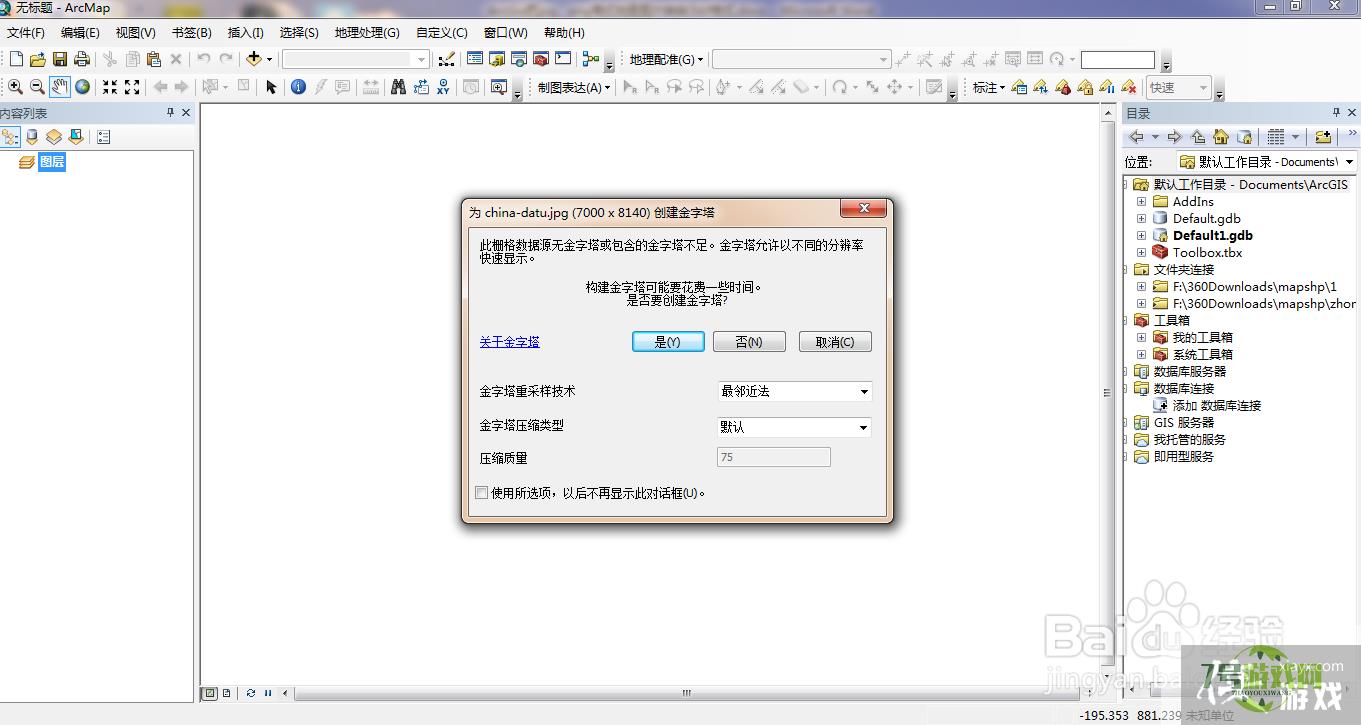Click the Open document folder icon
This screenshot has height=725, width=1361.
point(38,60)
